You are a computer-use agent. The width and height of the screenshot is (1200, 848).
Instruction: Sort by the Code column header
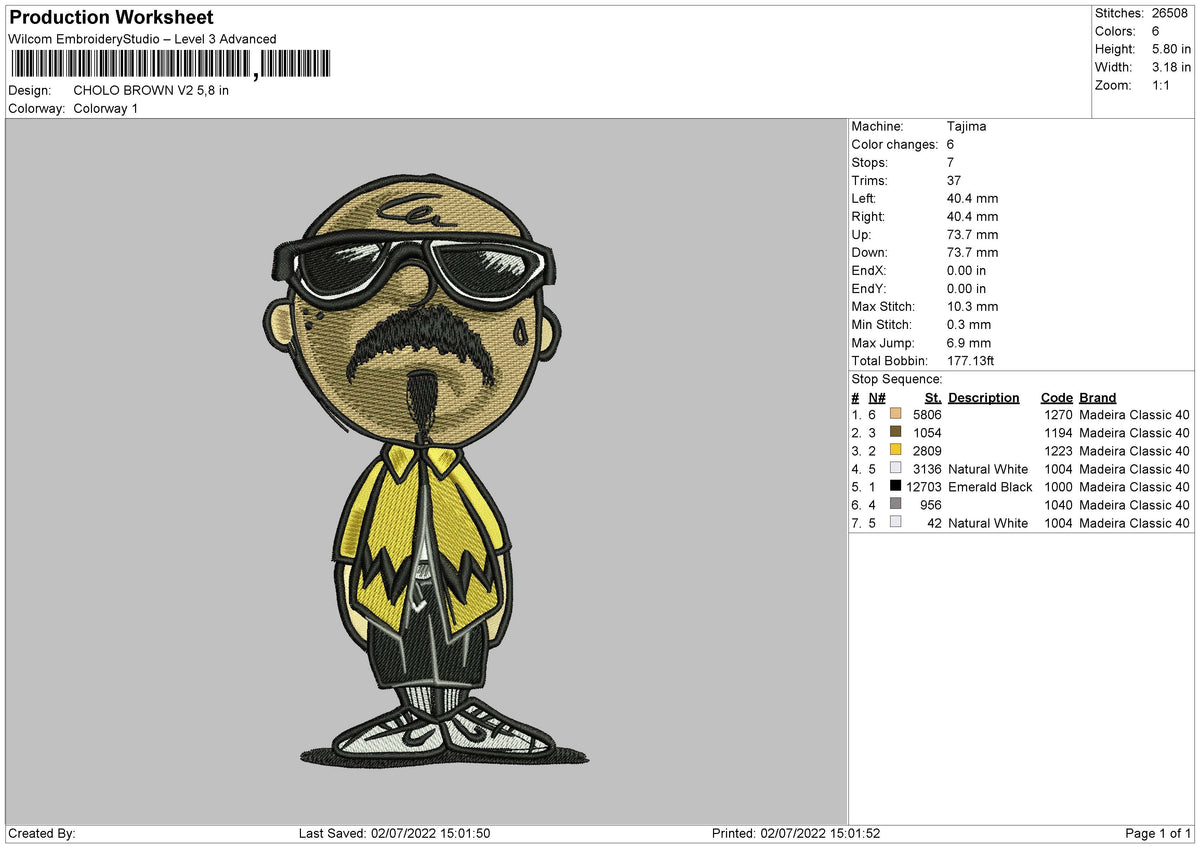click(1056, 397)
